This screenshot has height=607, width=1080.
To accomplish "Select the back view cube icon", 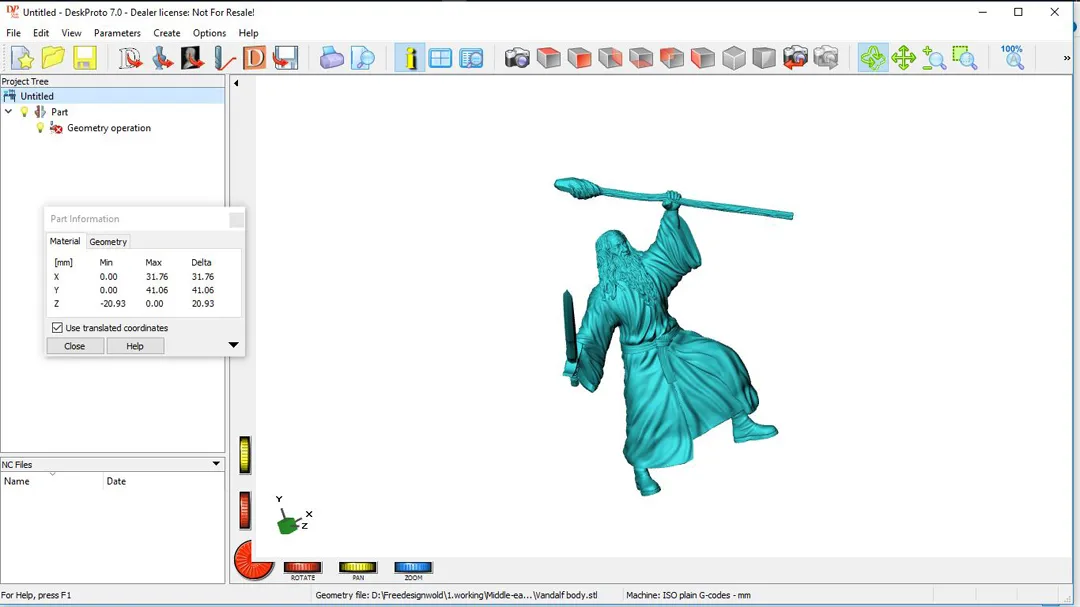I will [x=672, y=58].
